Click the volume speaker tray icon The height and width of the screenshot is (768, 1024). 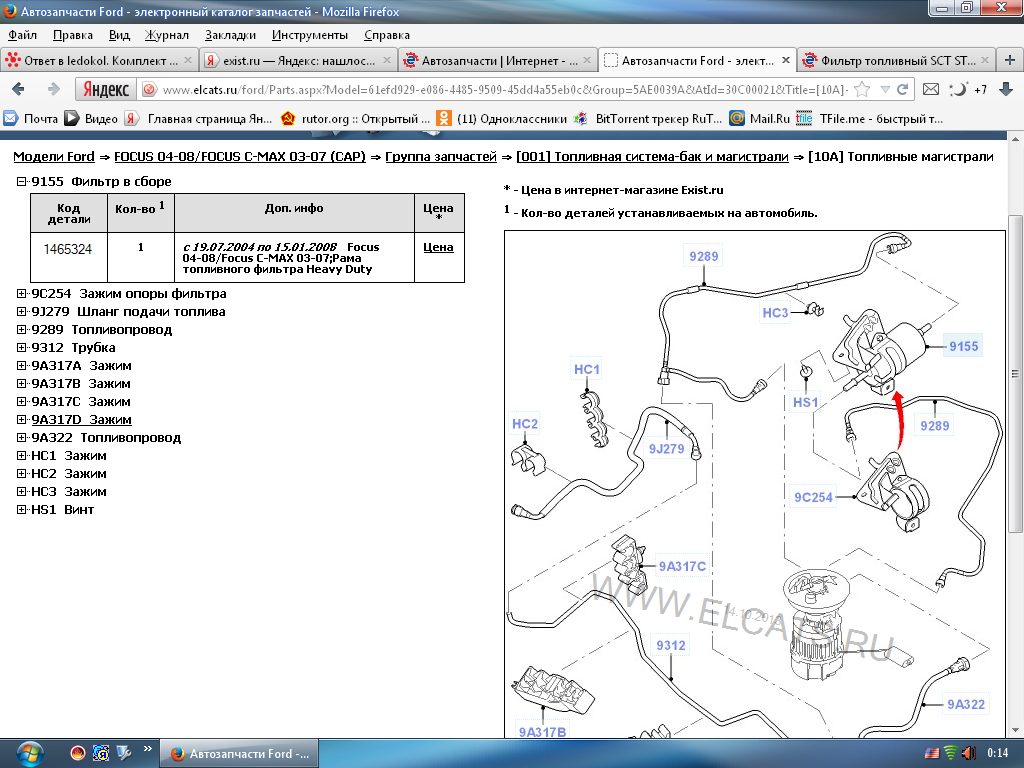pyautogui.click(x=968, y=753)
